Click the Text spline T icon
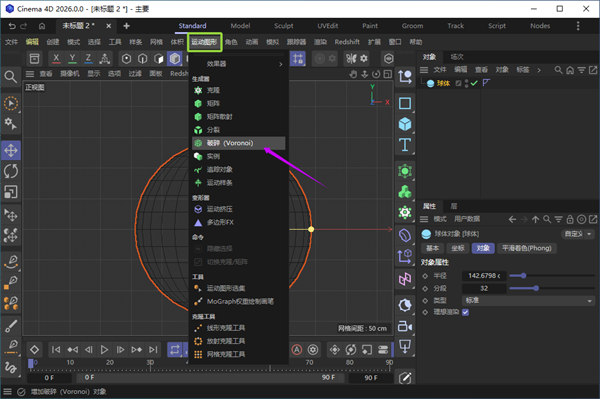This screenshot has height=399, width=600. [405, 145]
